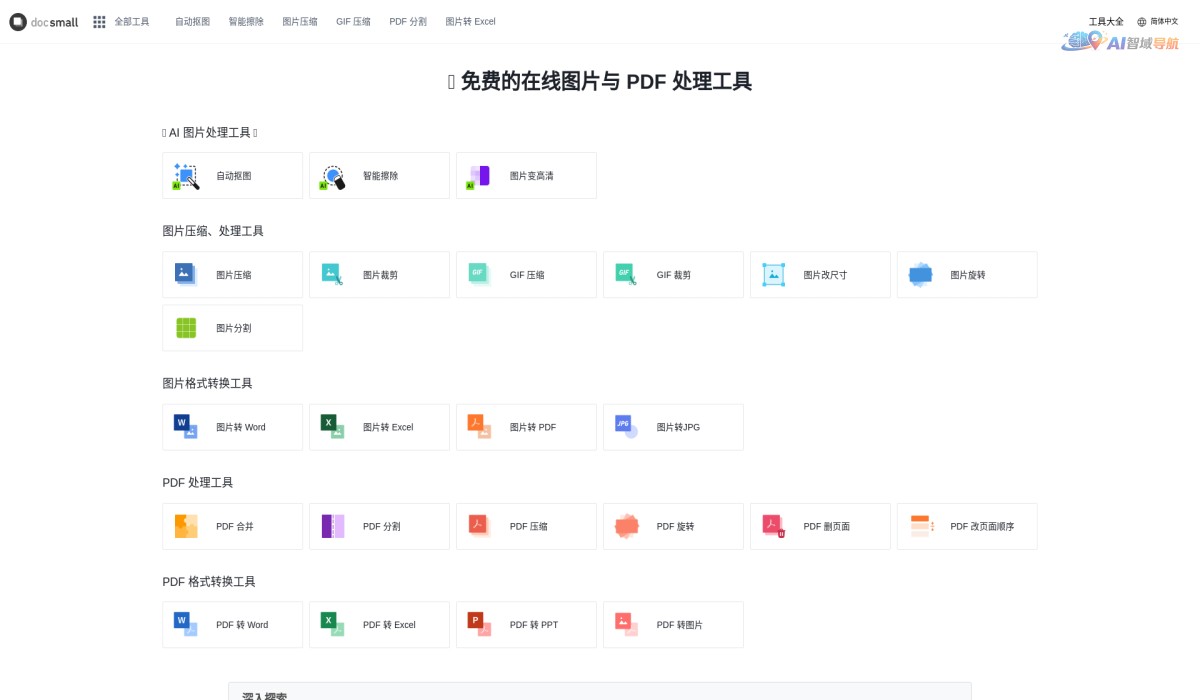Select the 图片旋转 rotation tool

[x=966, y=274]
